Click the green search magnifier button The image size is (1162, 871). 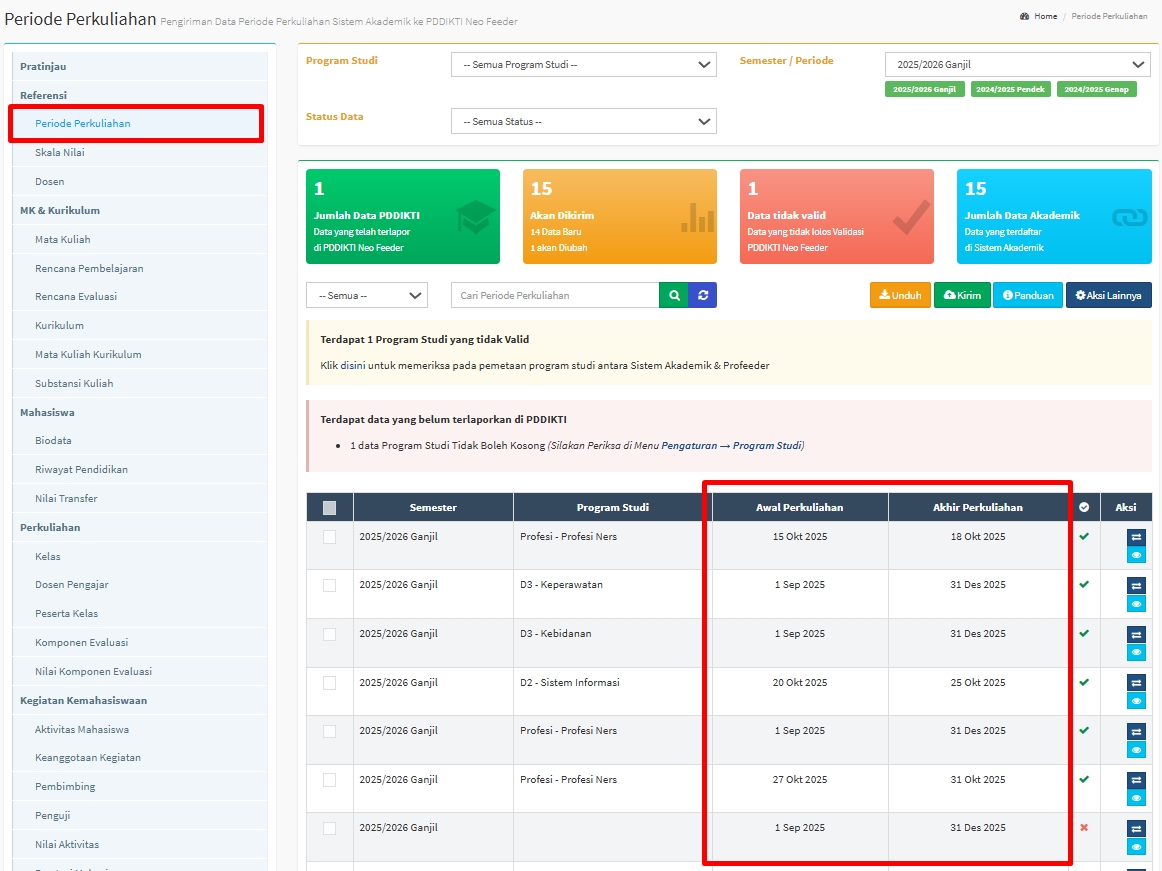(674, 295)
